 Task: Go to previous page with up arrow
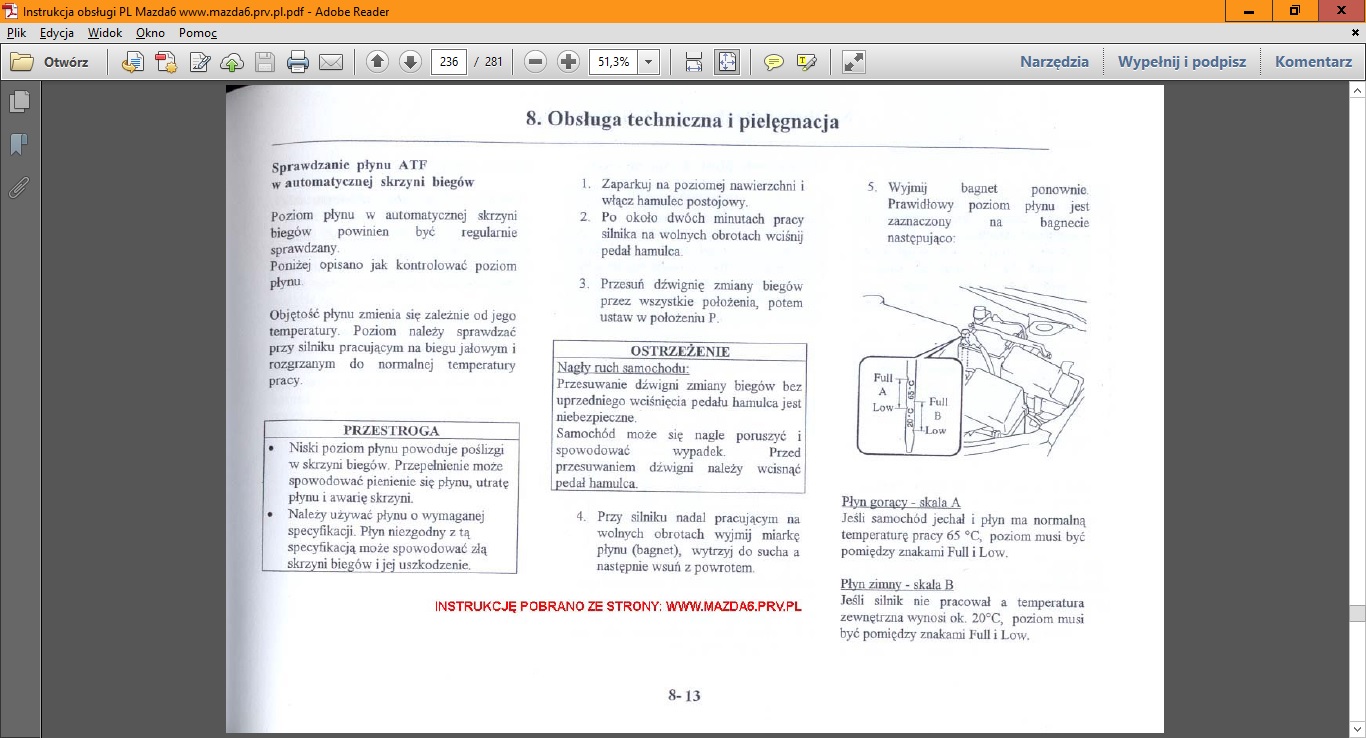click(377, 62)
